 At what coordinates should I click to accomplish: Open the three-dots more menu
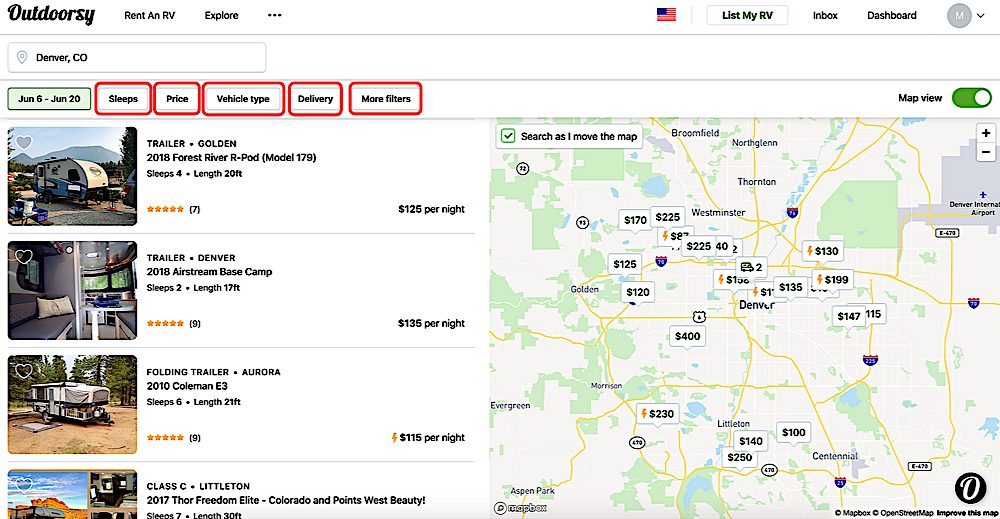pyautogui.click(x=274, y=16)
